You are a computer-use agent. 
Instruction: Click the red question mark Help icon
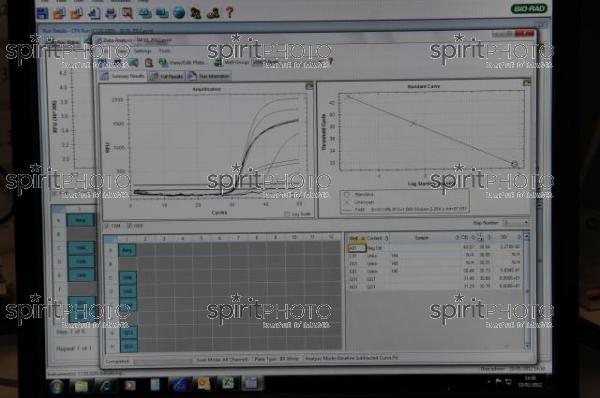tap(230, 13)
